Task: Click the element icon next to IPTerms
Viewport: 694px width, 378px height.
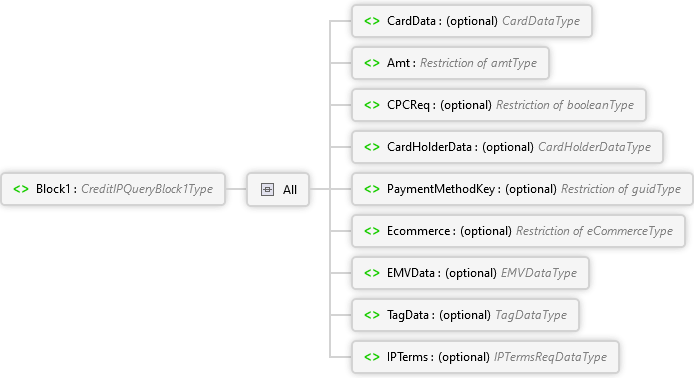Action: point(372,357)
